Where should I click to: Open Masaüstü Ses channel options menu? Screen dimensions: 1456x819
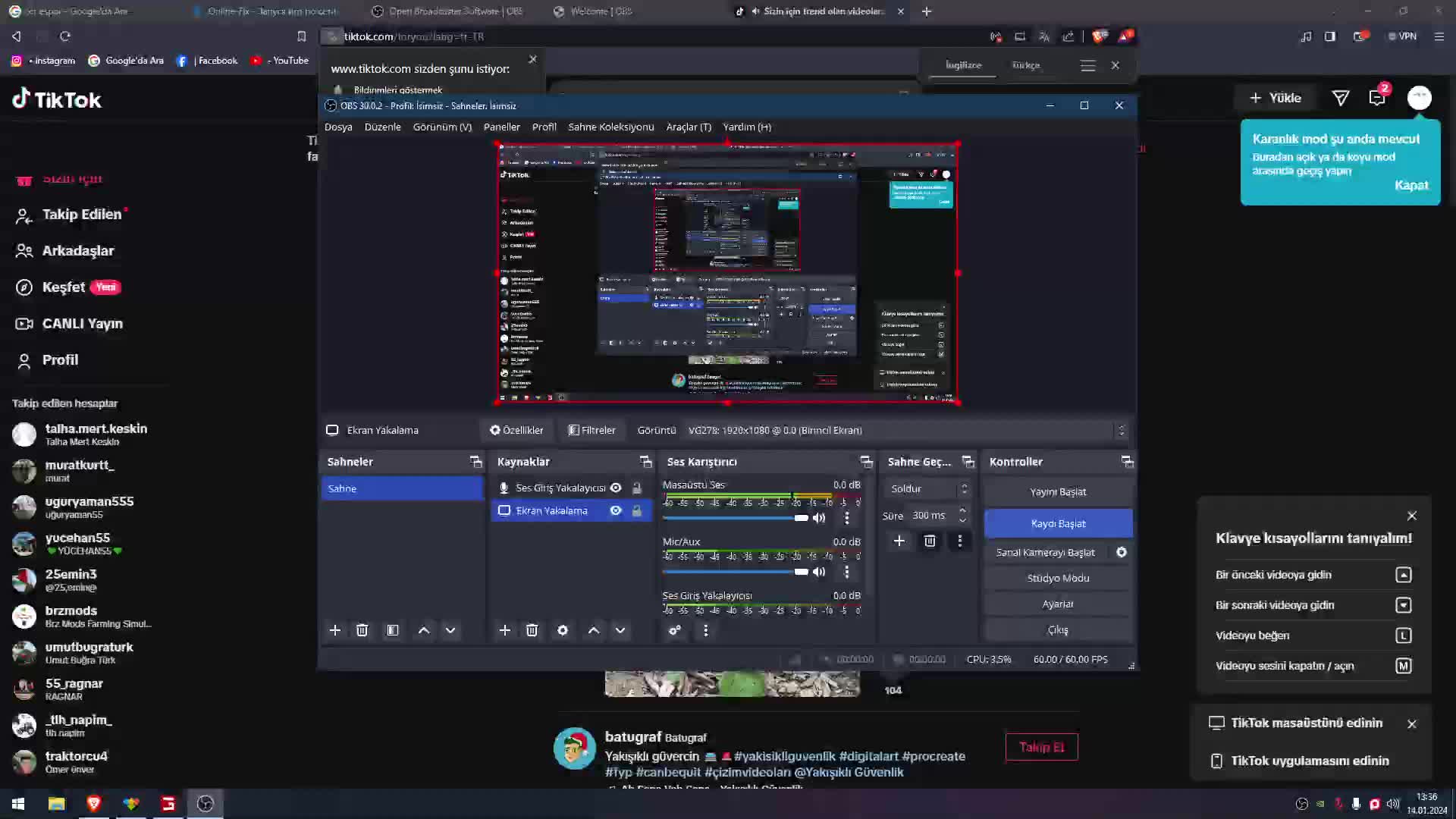(x=847, y=518)
